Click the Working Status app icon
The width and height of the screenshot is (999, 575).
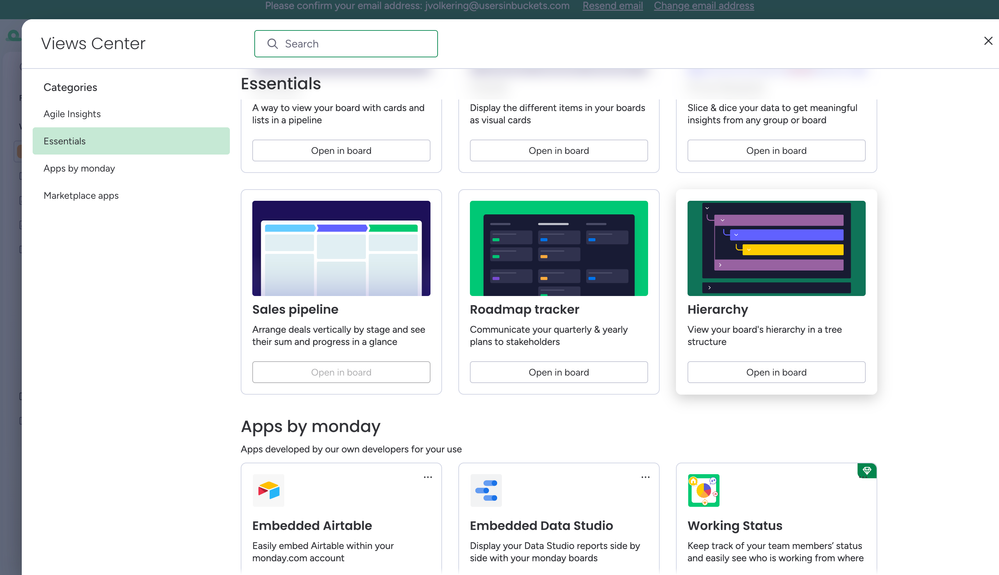click(x=703, y=490)
